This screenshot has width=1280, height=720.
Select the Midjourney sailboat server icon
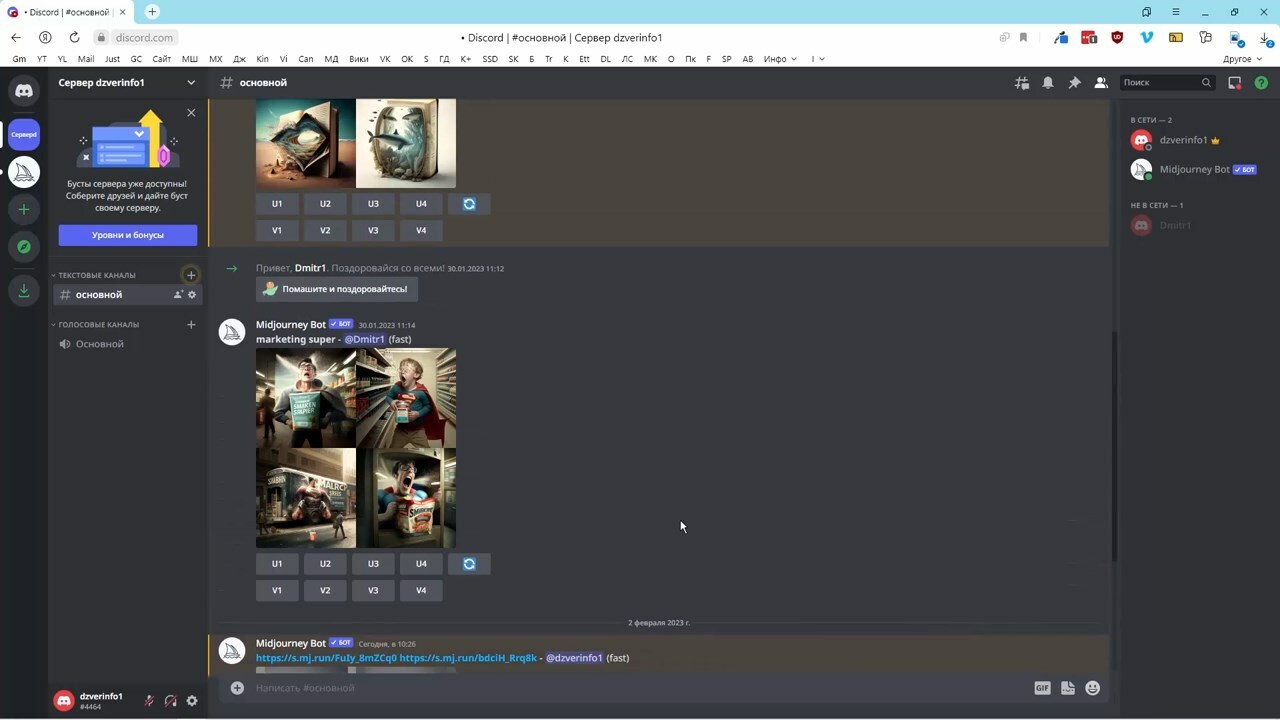(24, 173)
